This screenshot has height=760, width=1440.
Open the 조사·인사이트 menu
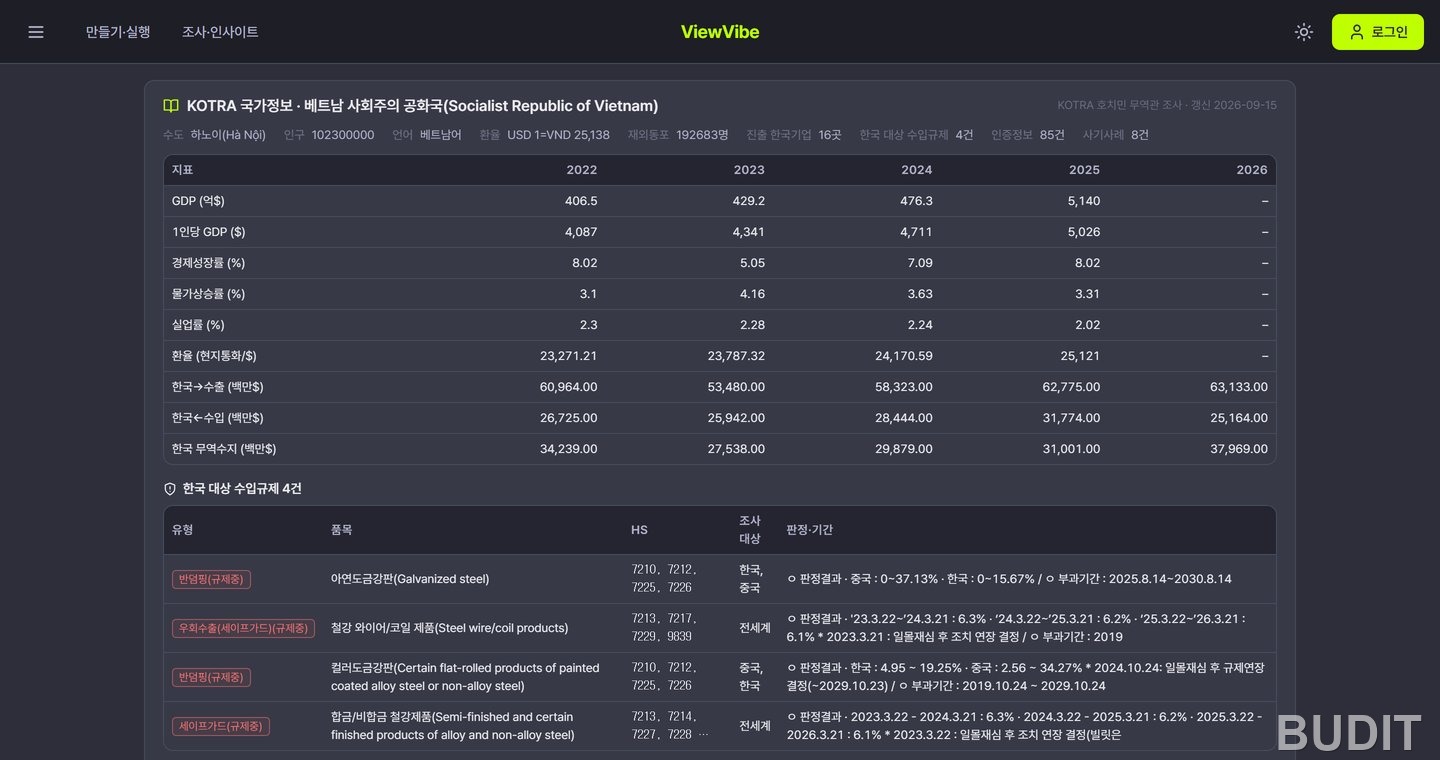pyautogui.click(x=220, y=32)
